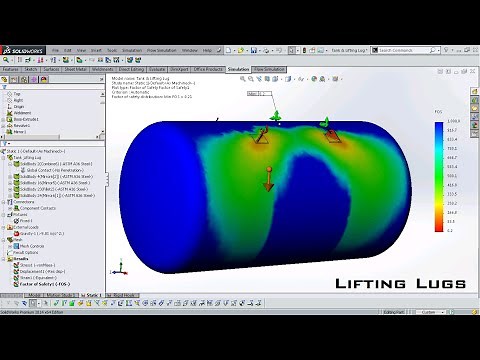Select the Static 1 study tab
Screen dimensions: 480x360
coord(91,295)
